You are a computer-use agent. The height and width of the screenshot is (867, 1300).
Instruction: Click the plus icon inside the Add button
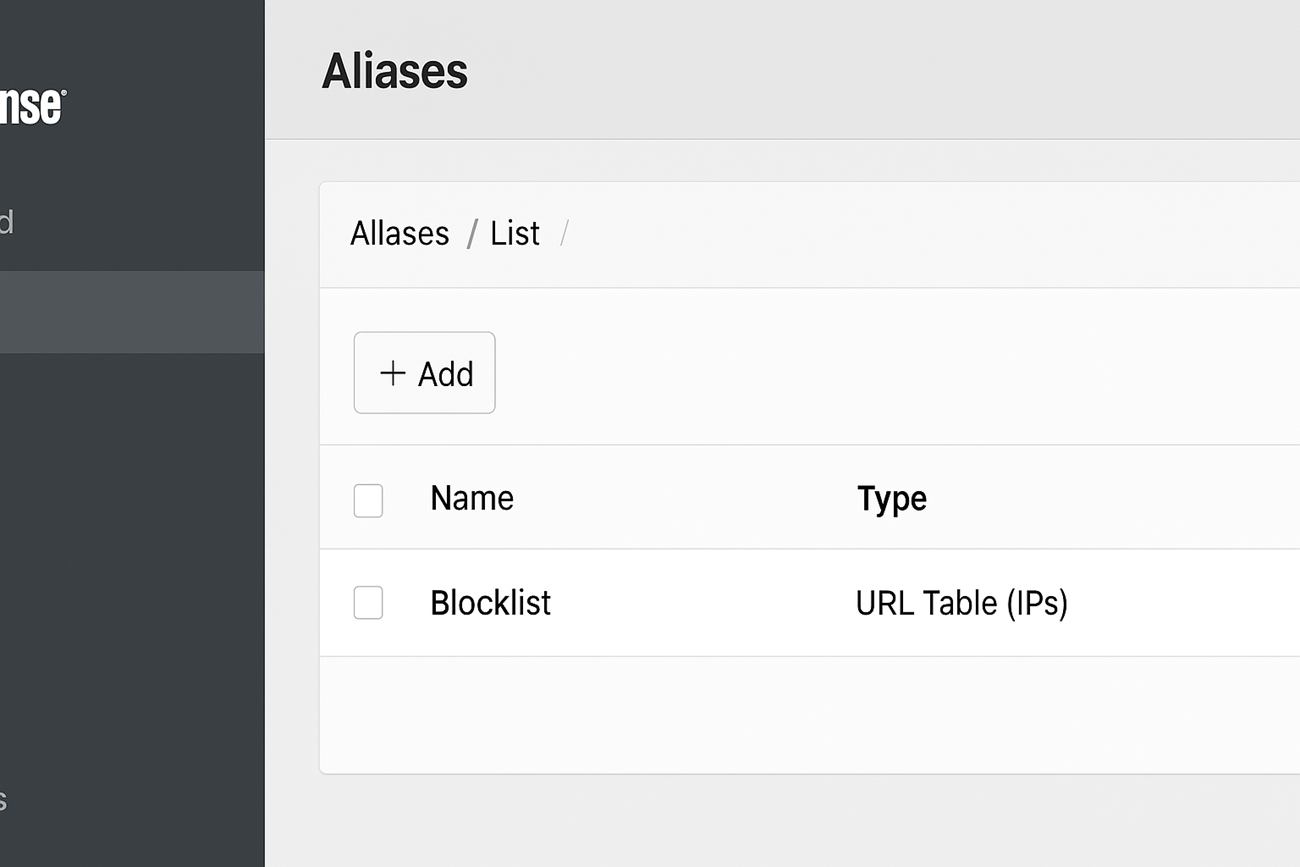click(x=392, y=373)
